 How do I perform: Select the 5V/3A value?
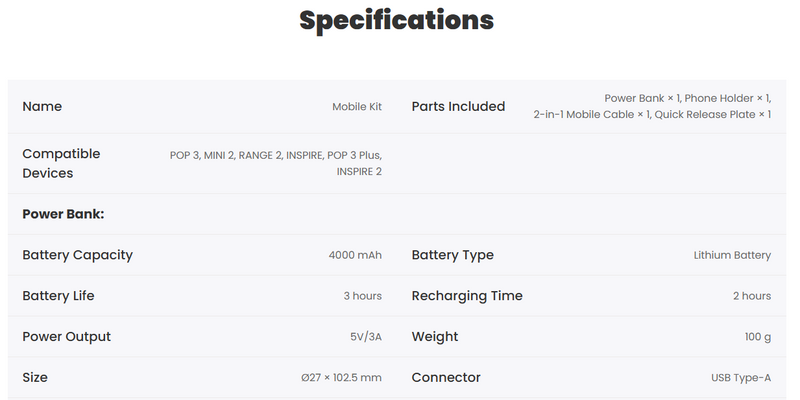tap(366, 337)
